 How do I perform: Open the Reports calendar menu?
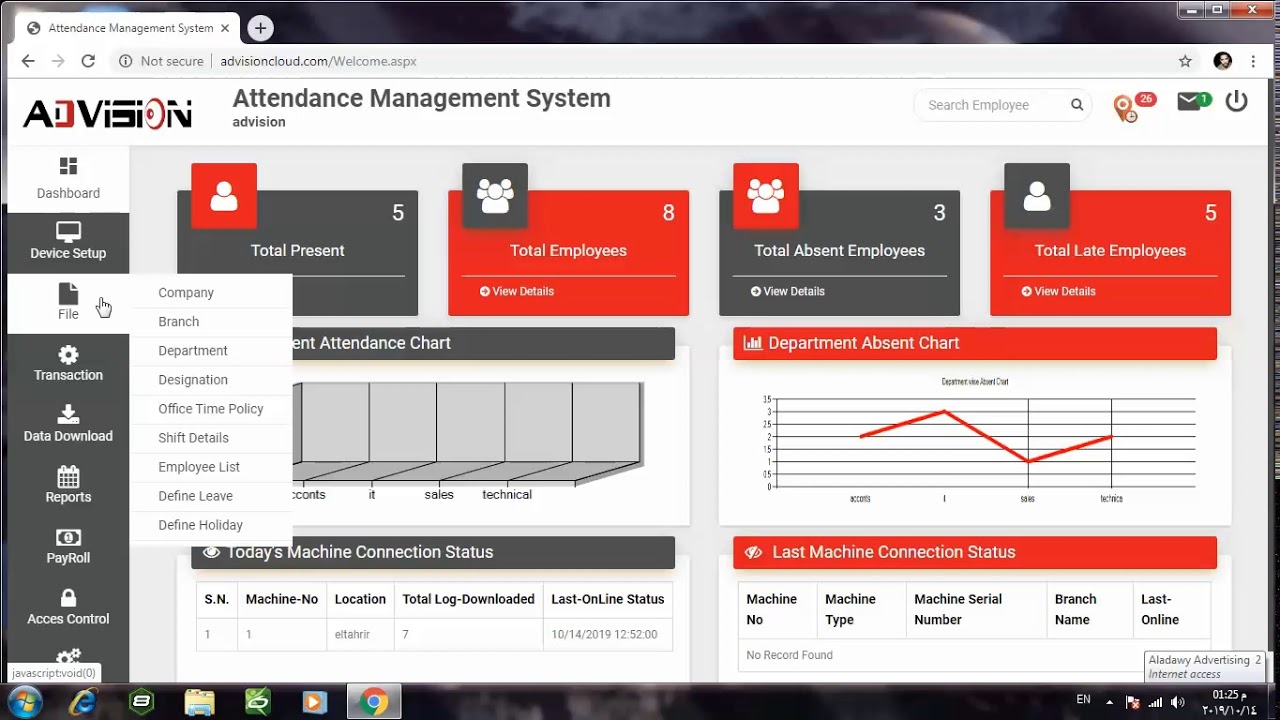[68, 485]
